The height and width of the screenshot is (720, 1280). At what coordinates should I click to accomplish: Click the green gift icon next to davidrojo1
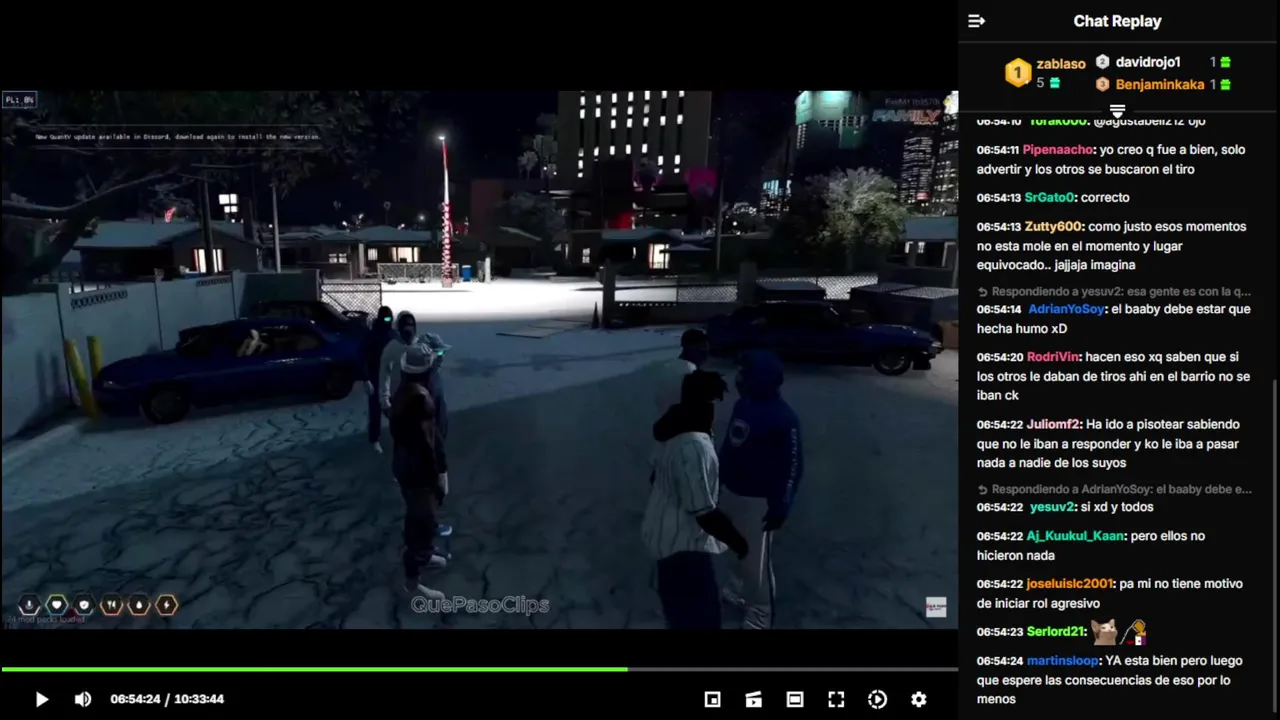coord(1225,62)
